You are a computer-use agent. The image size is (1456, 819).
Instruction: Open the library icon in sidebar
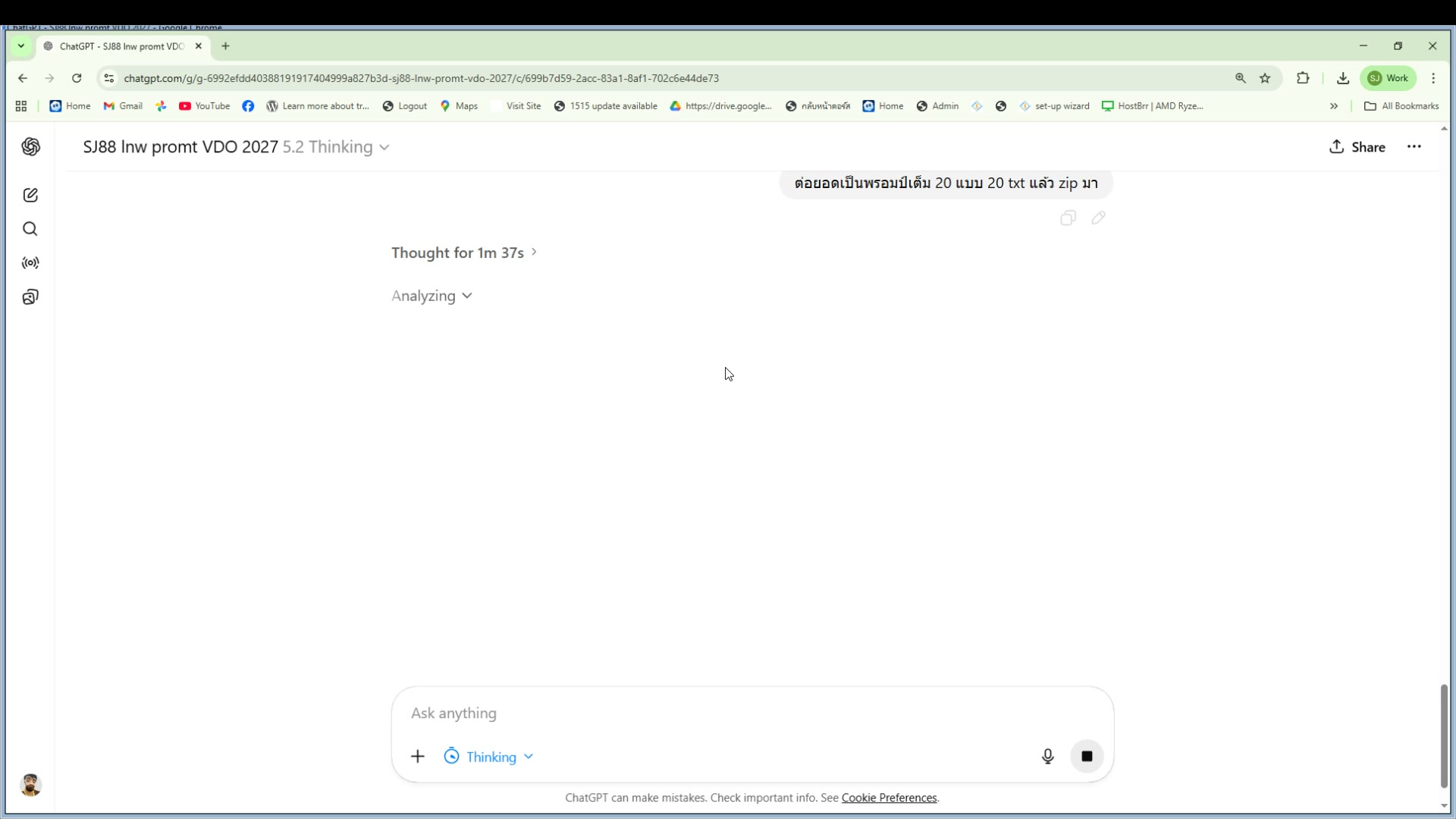coord(30,297)
